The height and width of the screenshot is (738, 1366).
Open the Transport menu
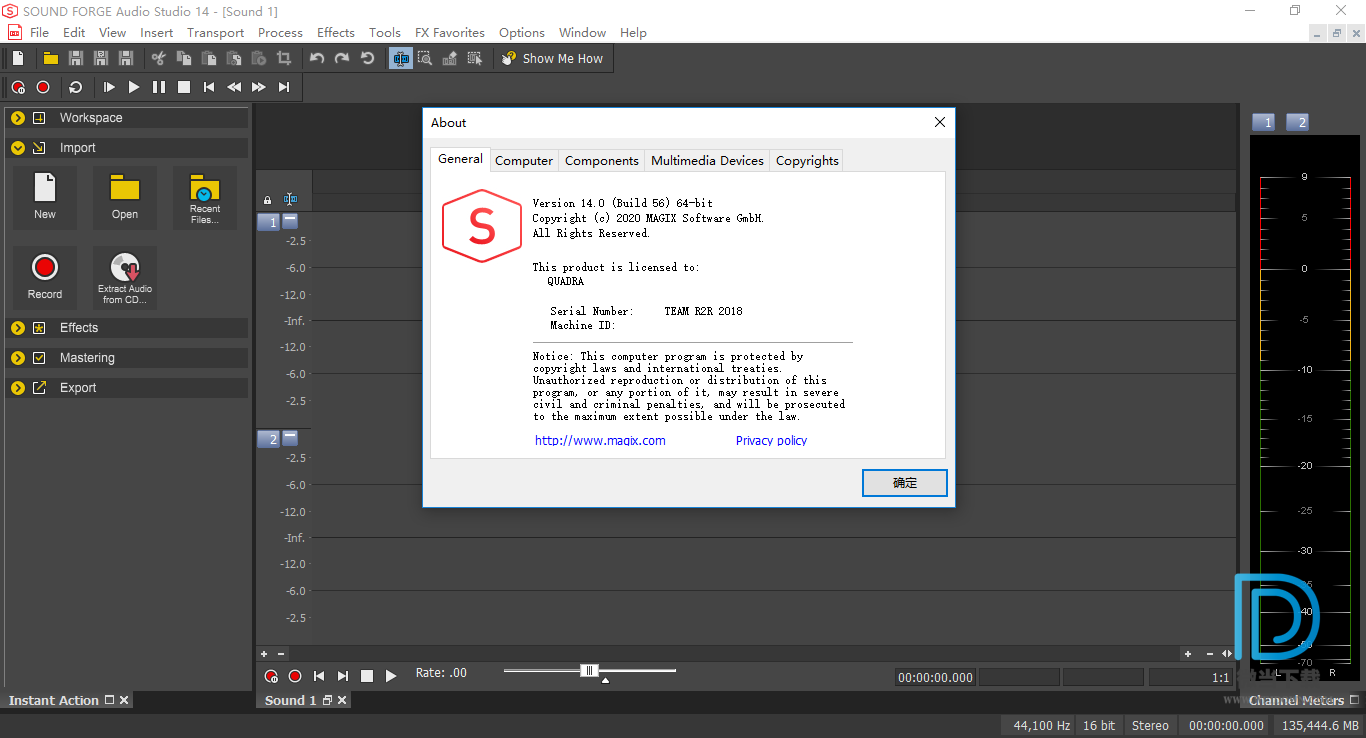pyautogui.click(x=215, y=32)
